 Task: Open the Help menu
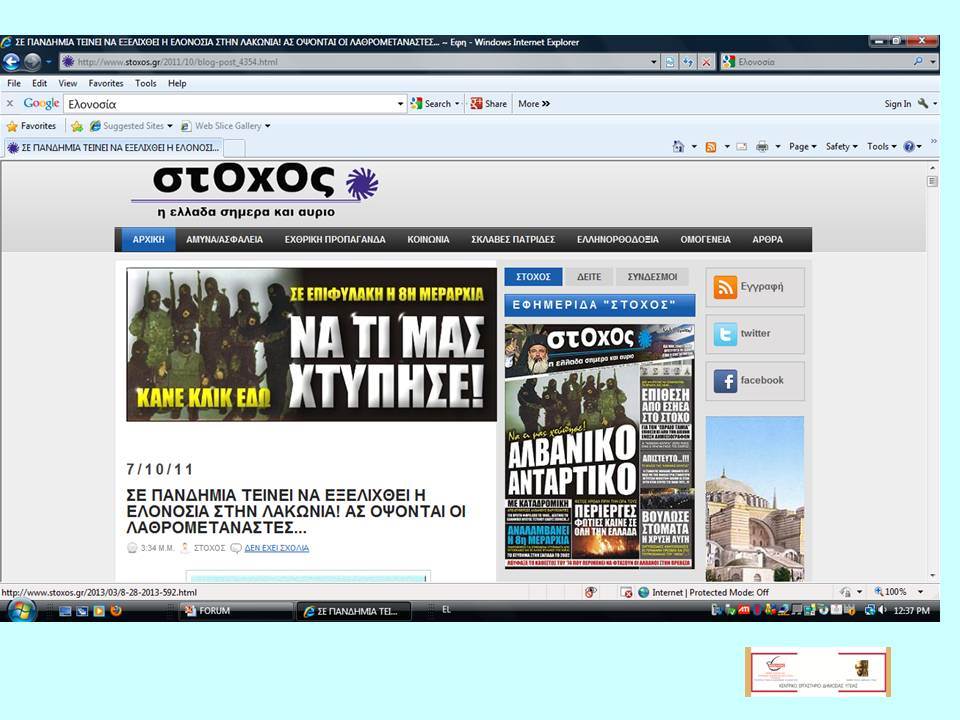[177, 83]
